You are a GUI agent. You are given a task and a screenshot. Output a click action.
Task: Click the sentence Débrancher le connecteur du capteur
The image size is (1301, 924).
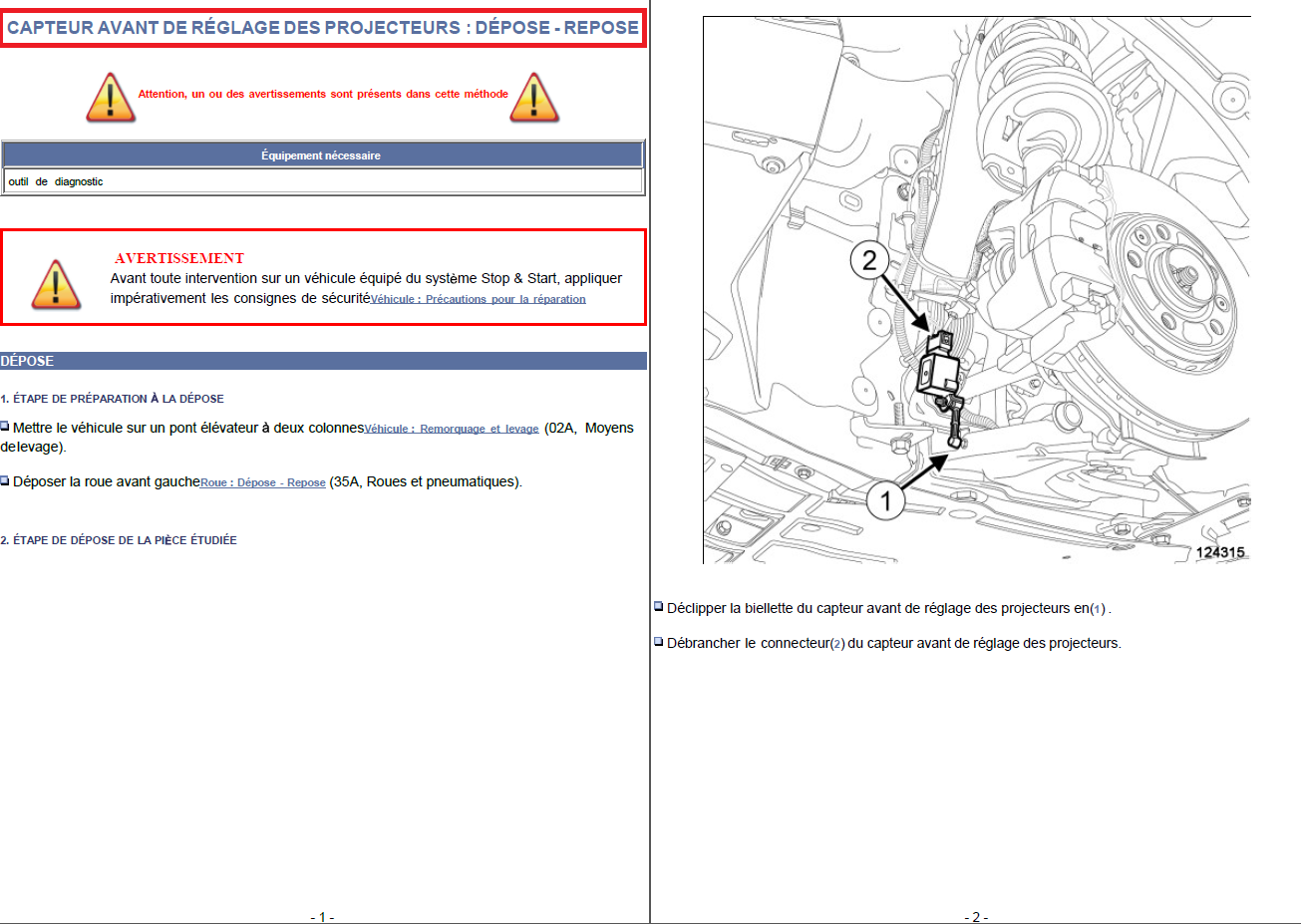point(894,643)
